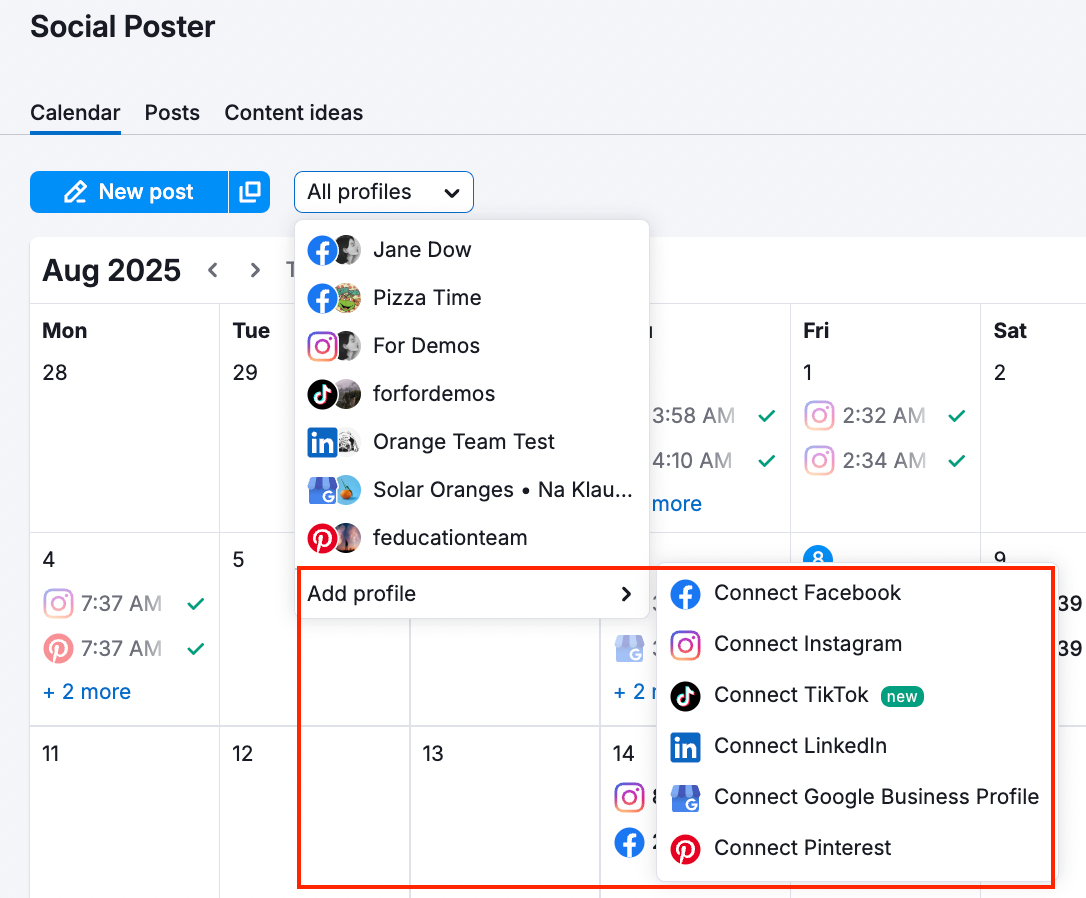This screenshot has width=1086, height=898.
Task: Switch to the Posts tab
Action: (171, 113)
